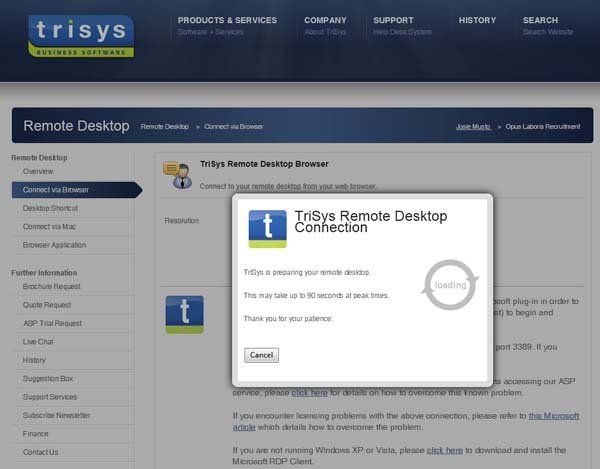Click the 'TriSys Remote Desktop Browser' heading
This screenshot has width=600, height=469.
tap(264, 164)
